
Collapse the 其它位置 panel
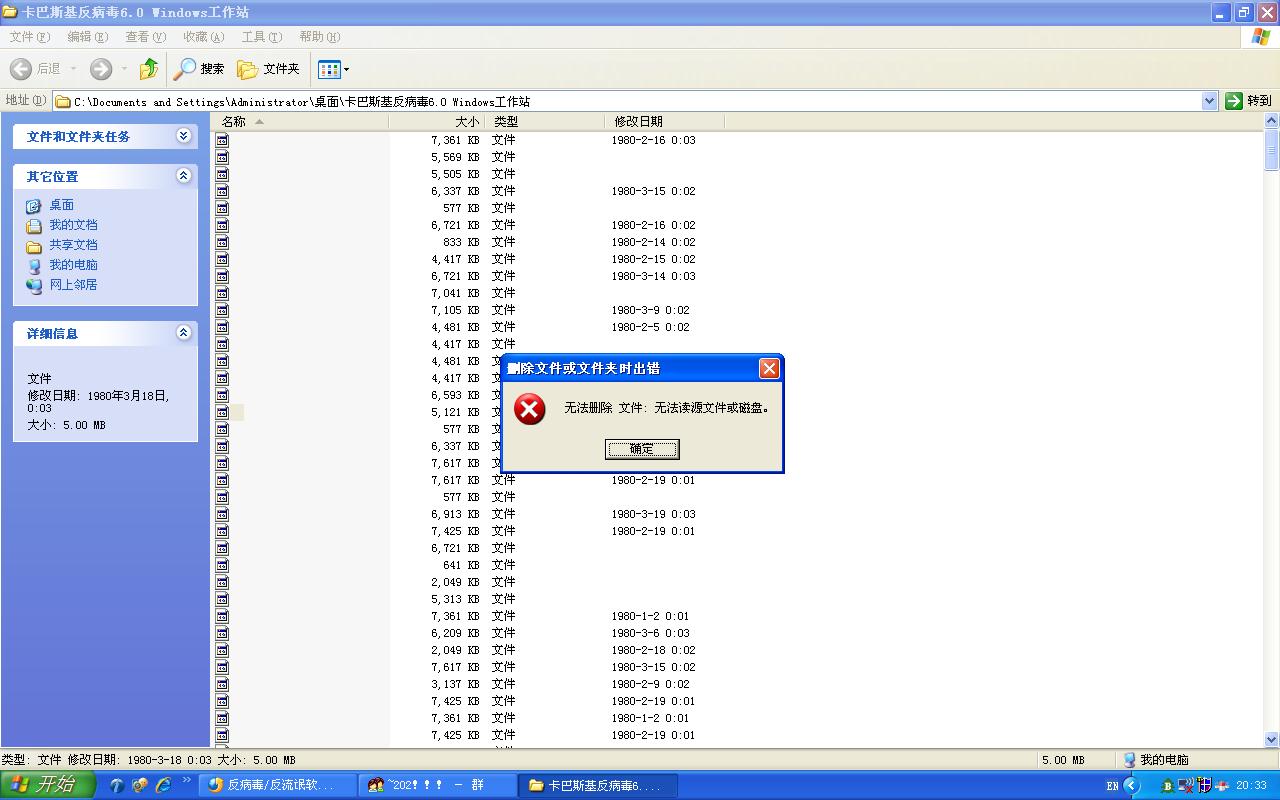click(x=183, y=176)
